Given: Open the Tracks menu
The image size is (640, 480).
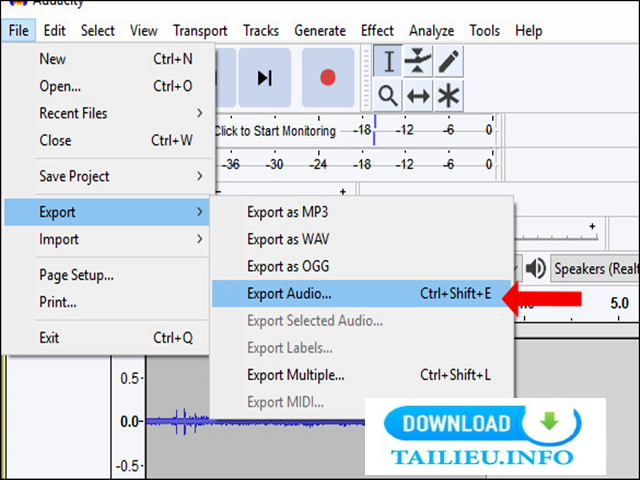Looking at the screenshot, I should (261, 31).
